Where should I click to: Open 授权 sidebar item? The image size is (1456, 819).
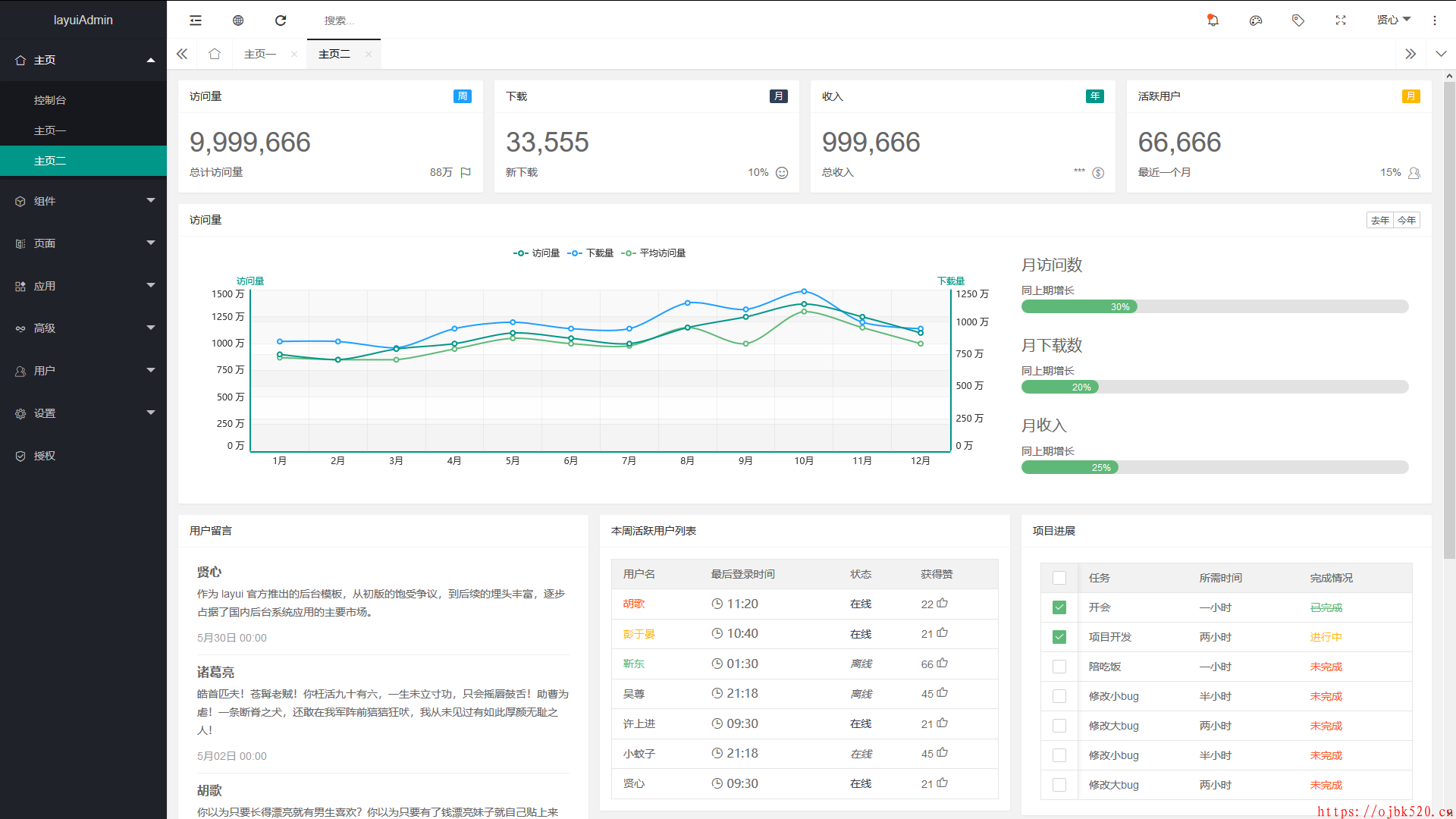pos(83,456)
